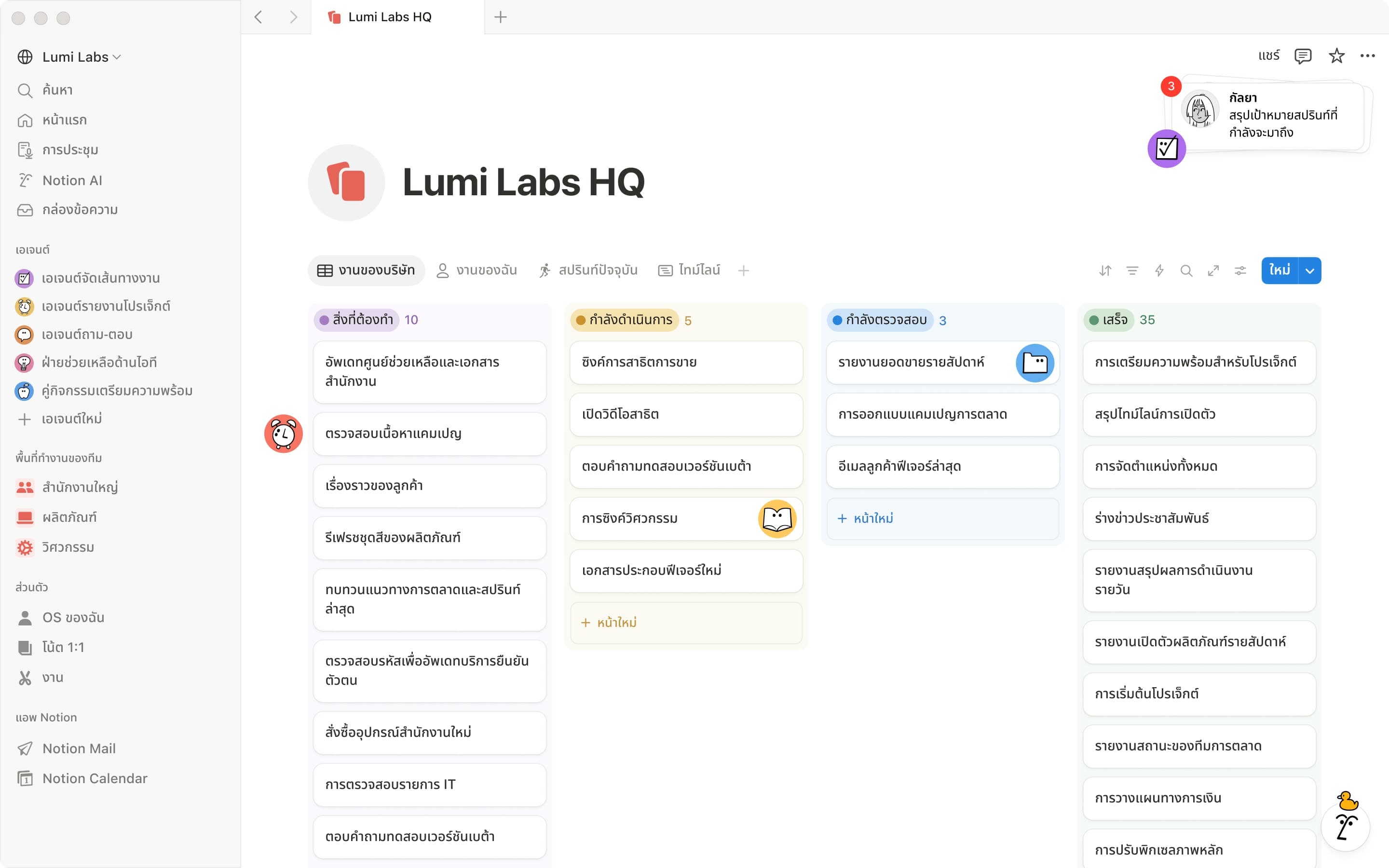Expand the Lumi Labs workspace switcher
This screenshot has width=1389, height=868.
(x=81, y=57)
